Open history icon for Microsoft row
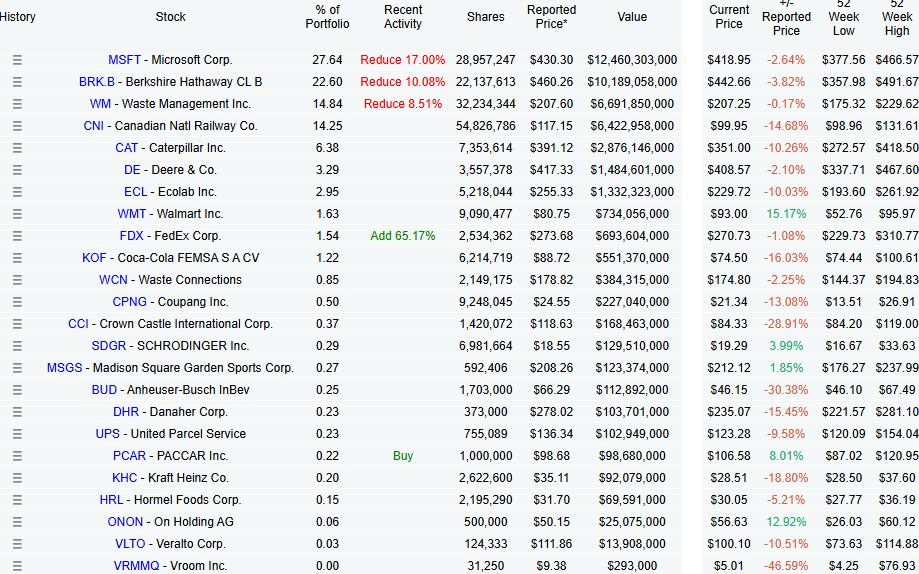 [17, 60]
